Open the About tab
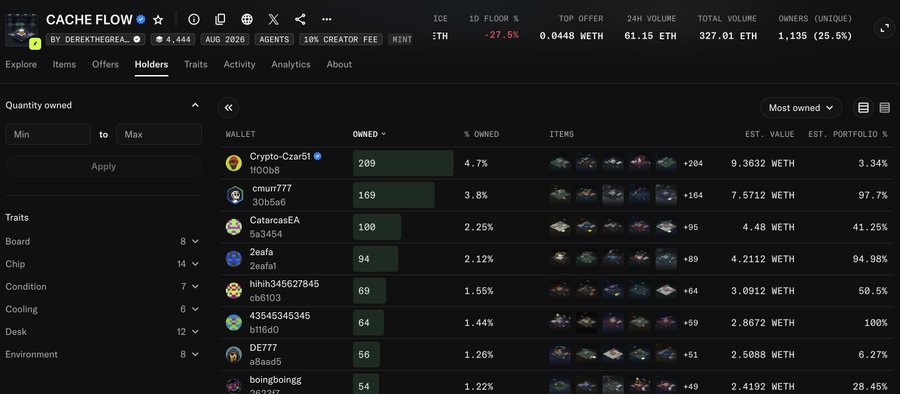This screenshot has height=394, width=900. click(339, 64)
